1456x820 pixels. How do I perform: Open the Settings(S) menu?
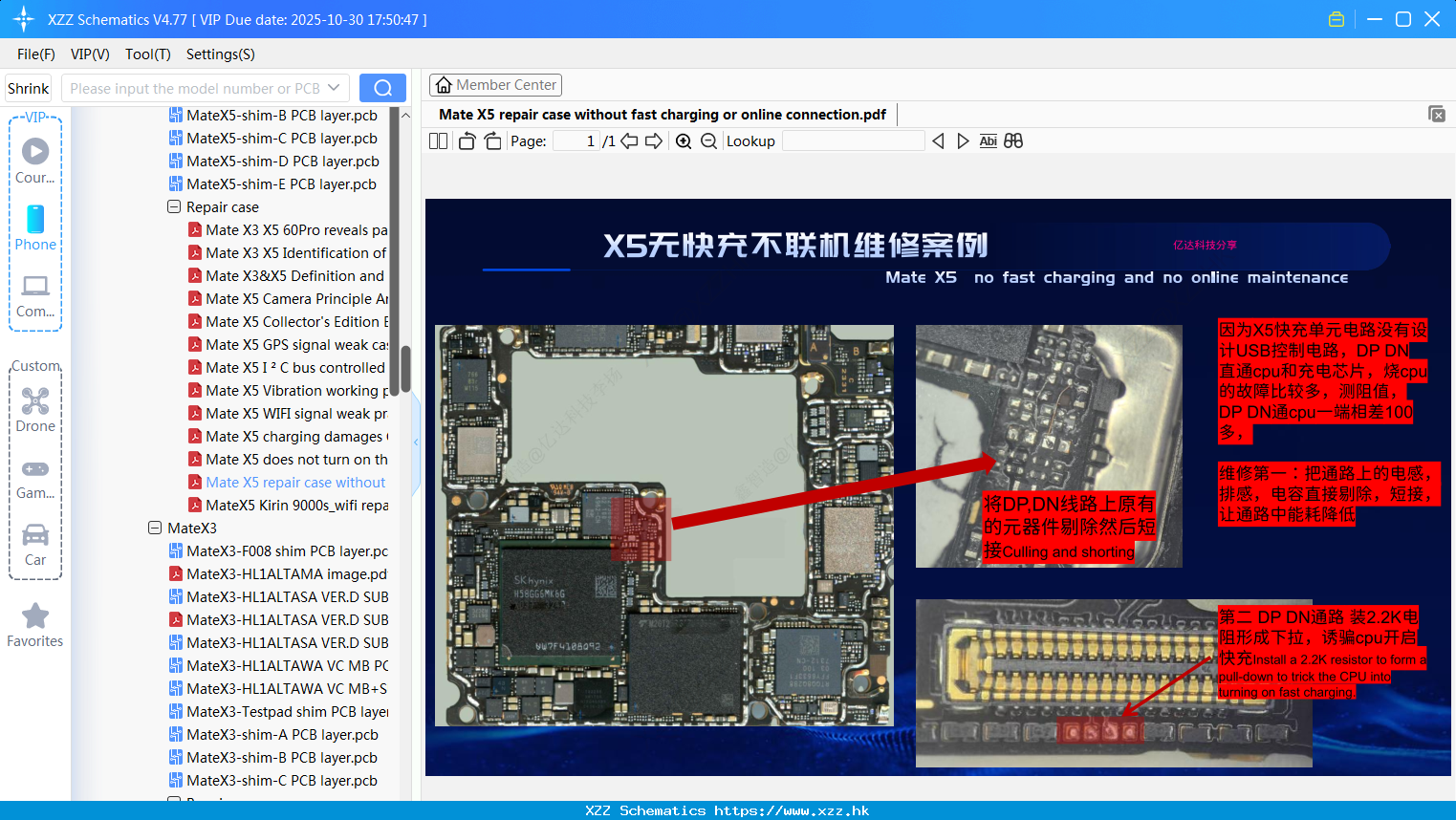(220, 54)
